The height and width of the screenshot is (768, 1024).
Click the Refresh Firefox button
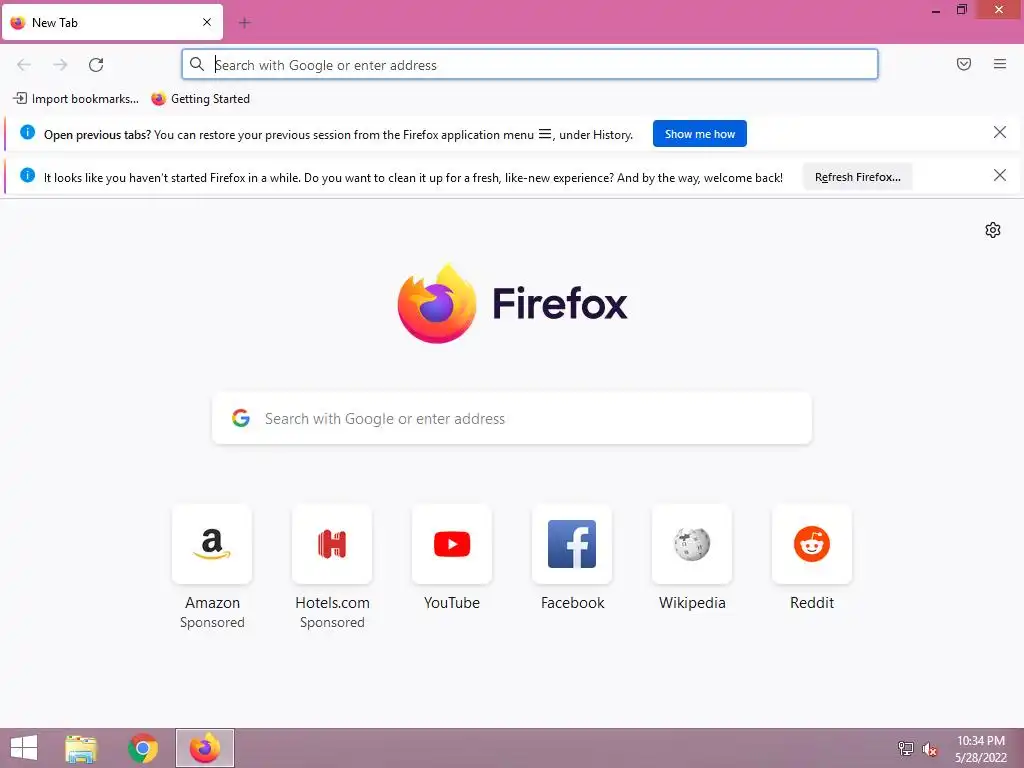click(x=857, y=177)
